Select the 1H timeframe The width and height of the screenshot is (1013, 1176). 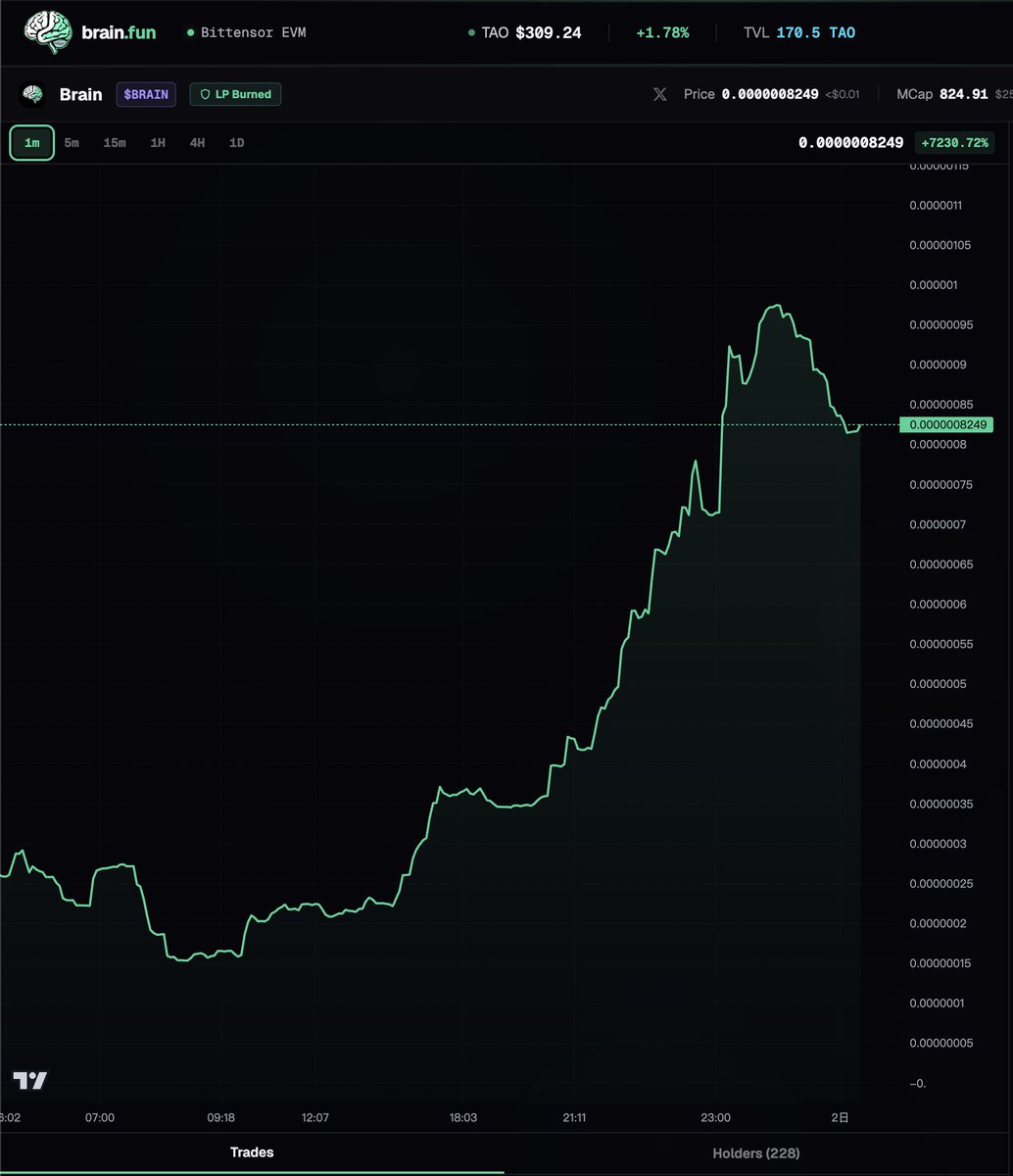[x=158, y=143]
